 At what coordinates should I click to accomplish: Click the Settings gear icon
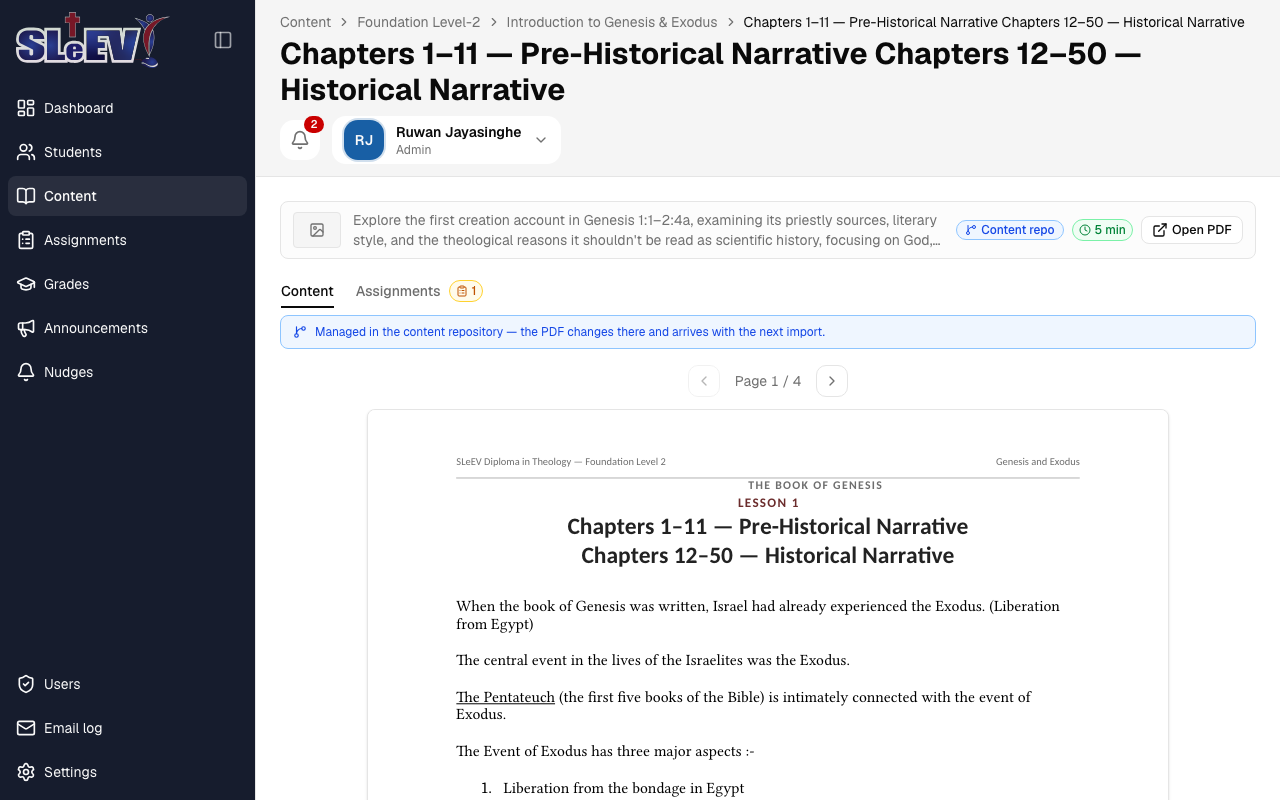26,772
